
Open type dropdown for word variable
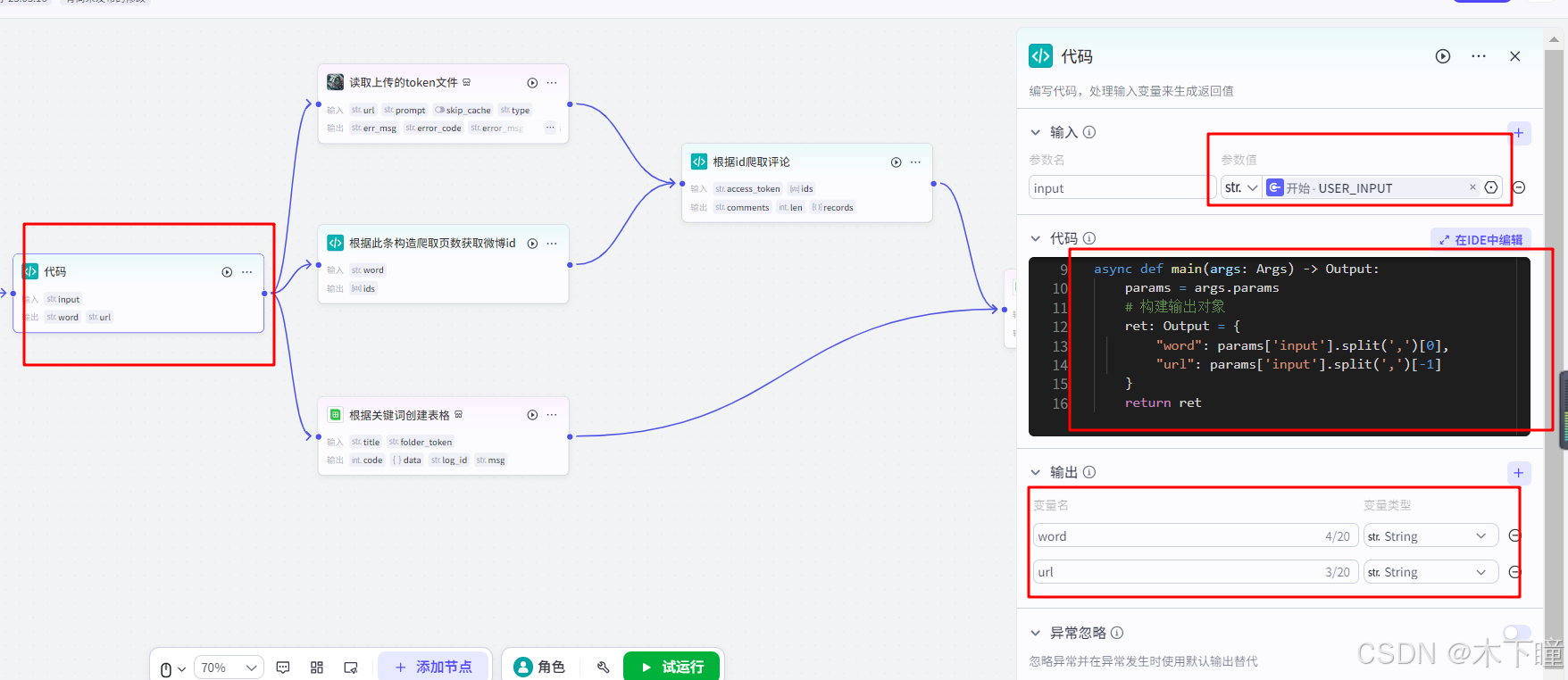pos(1430,535)
